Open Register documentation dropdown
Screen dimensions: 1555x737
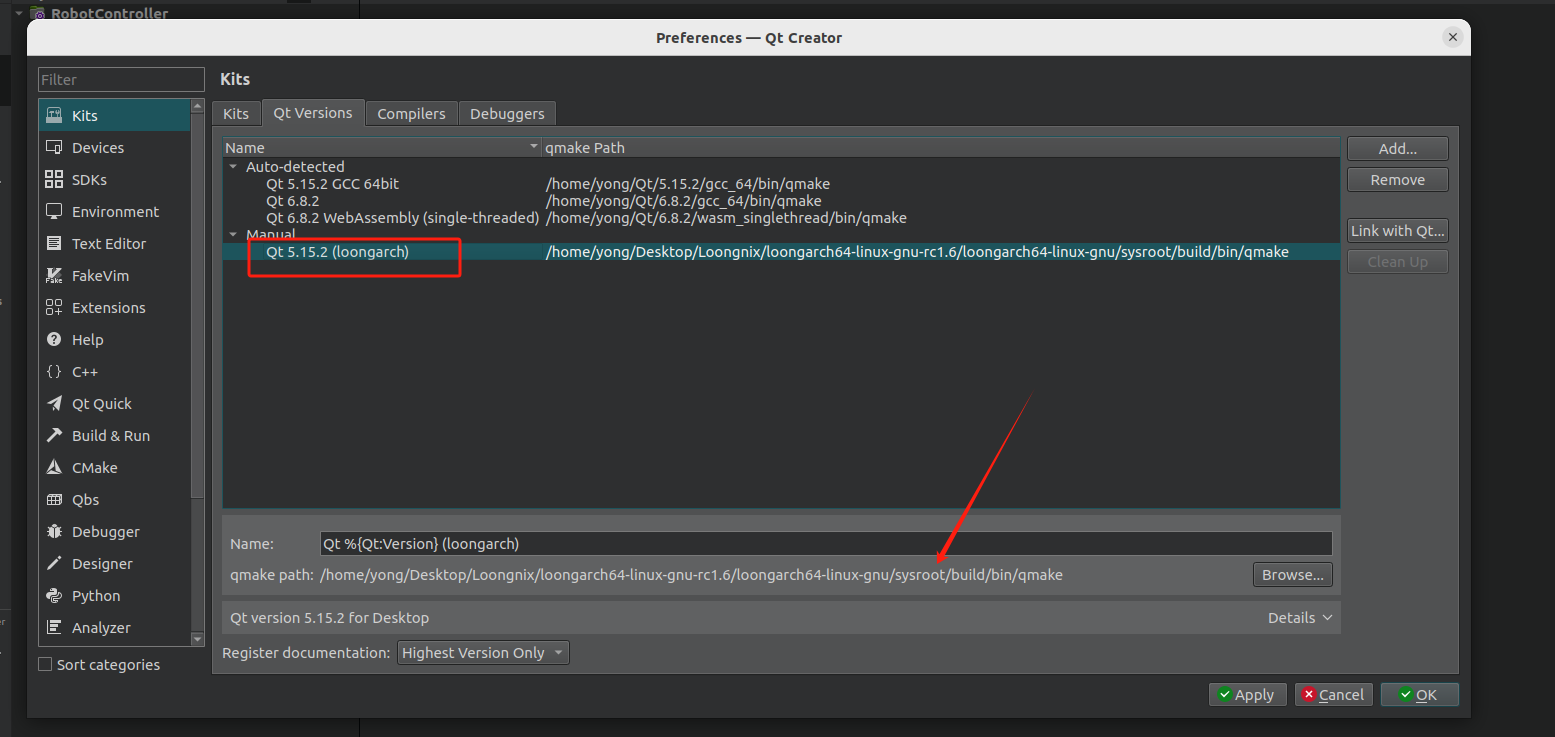[x=483, y=652]
